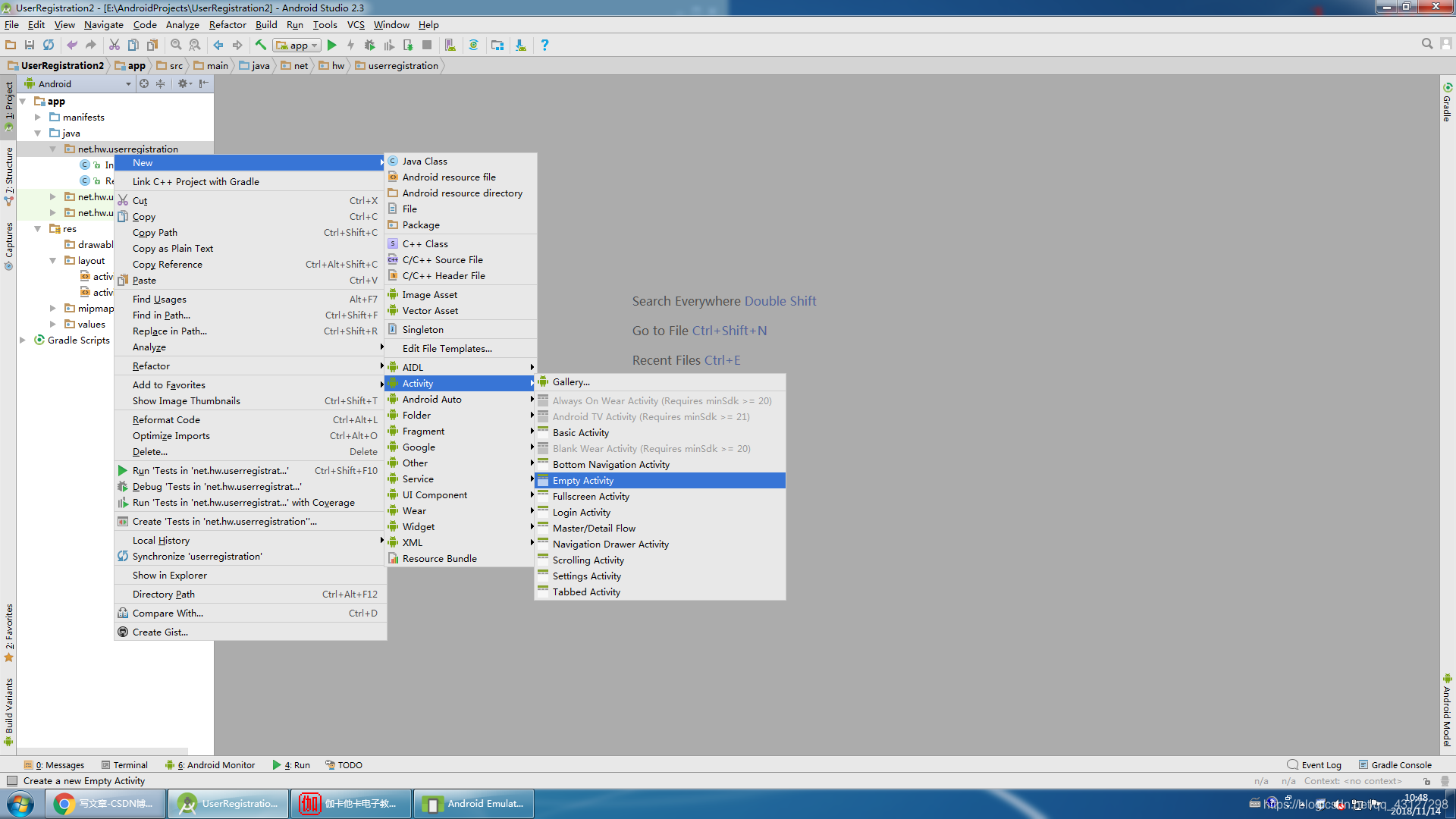The height and width of the screenshot is (819, 1456).
Task: Open the 7: Structure side tab
Action: [9, 176]
